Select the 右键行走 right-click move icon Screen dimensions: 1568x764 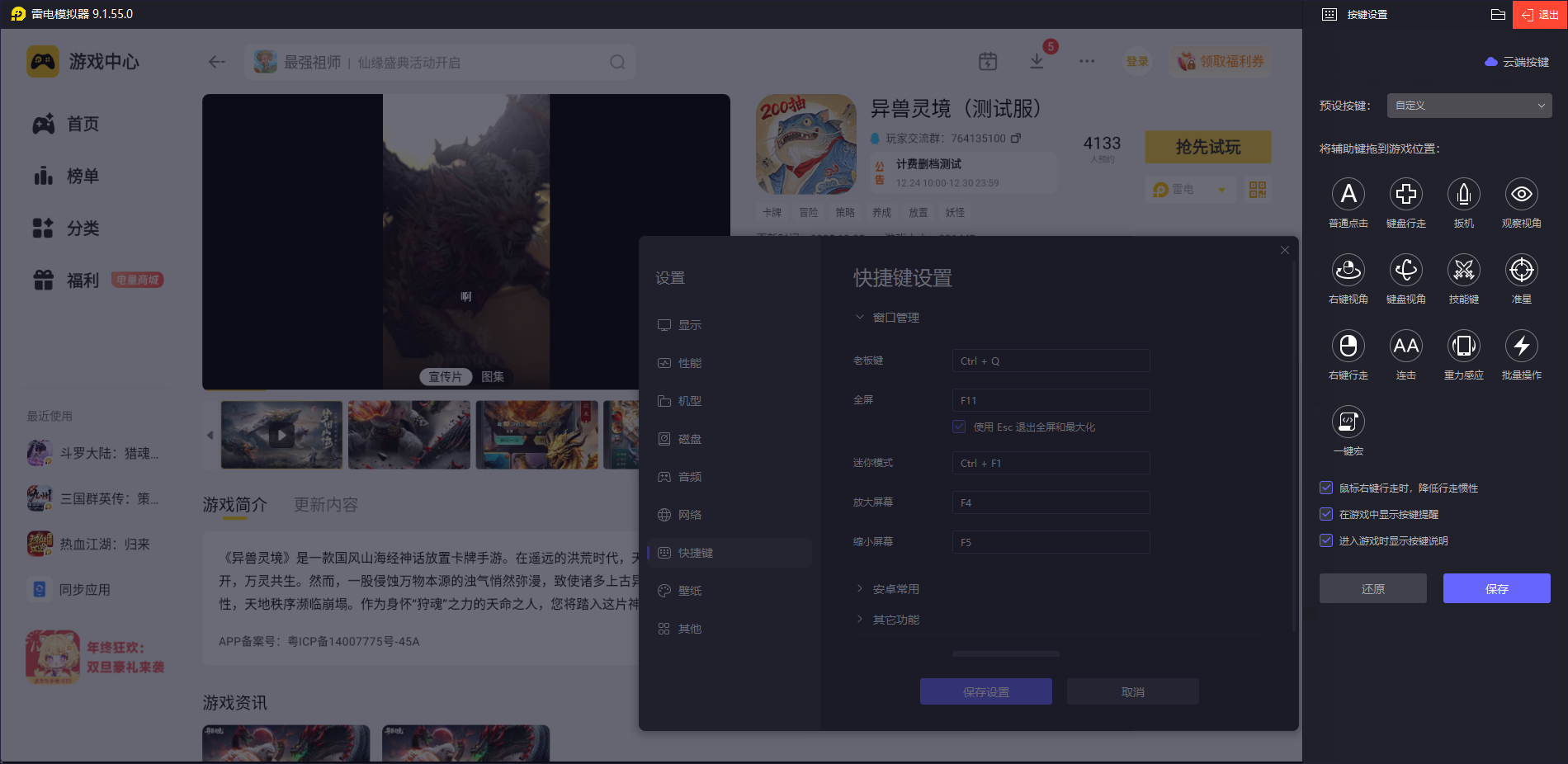[1348, 346]
